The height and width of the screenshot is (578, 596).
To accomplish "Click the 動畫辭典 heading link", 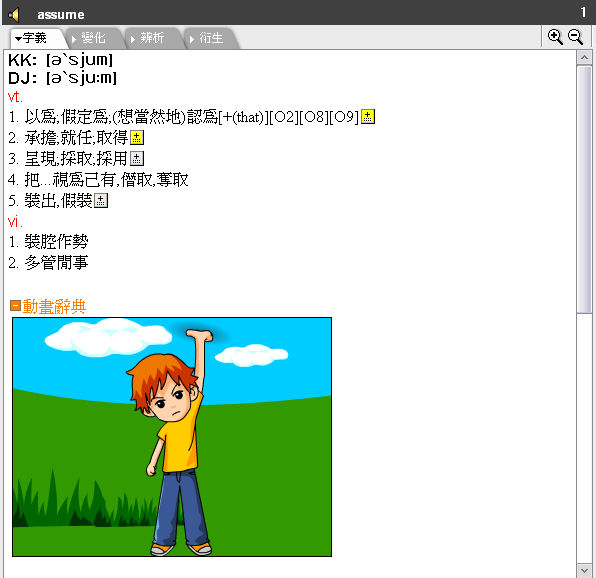I will pyautogui.click(x=54, y=306).
